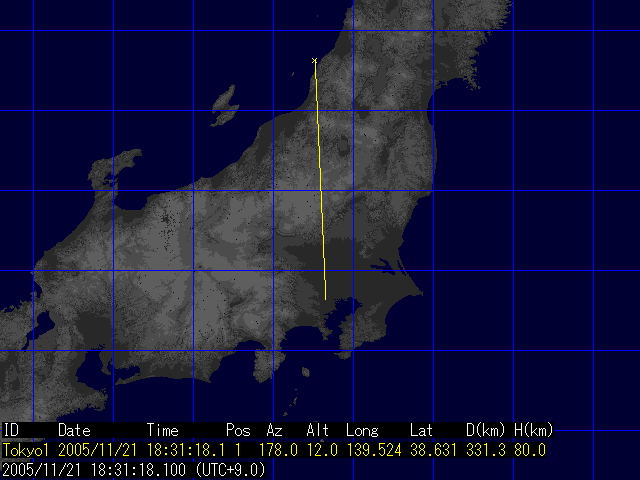Image resolution: width=640 pixels, height=480 pixels.
Task: Select the height value 80.0
Action: 530,451
